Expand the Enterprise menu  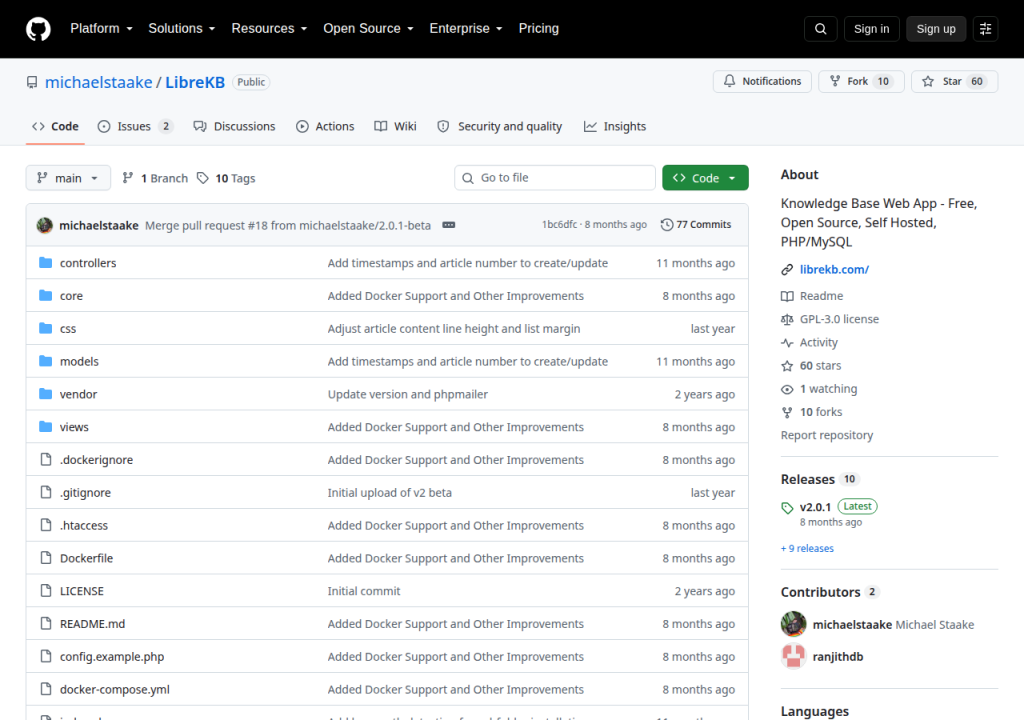[466, 29]
